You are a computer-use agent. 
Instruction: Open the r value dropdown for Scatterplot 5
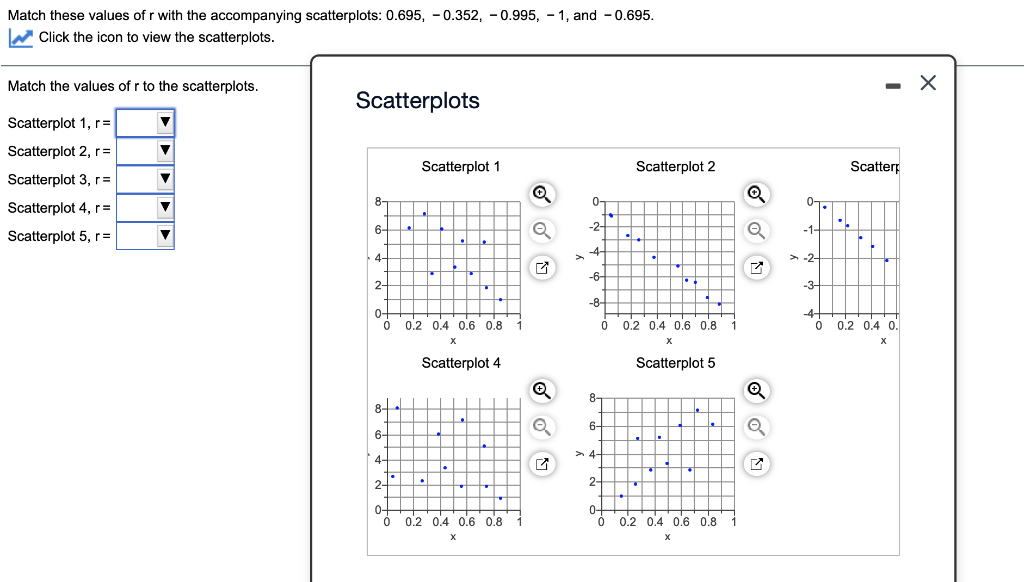click(x=164, y=236)
